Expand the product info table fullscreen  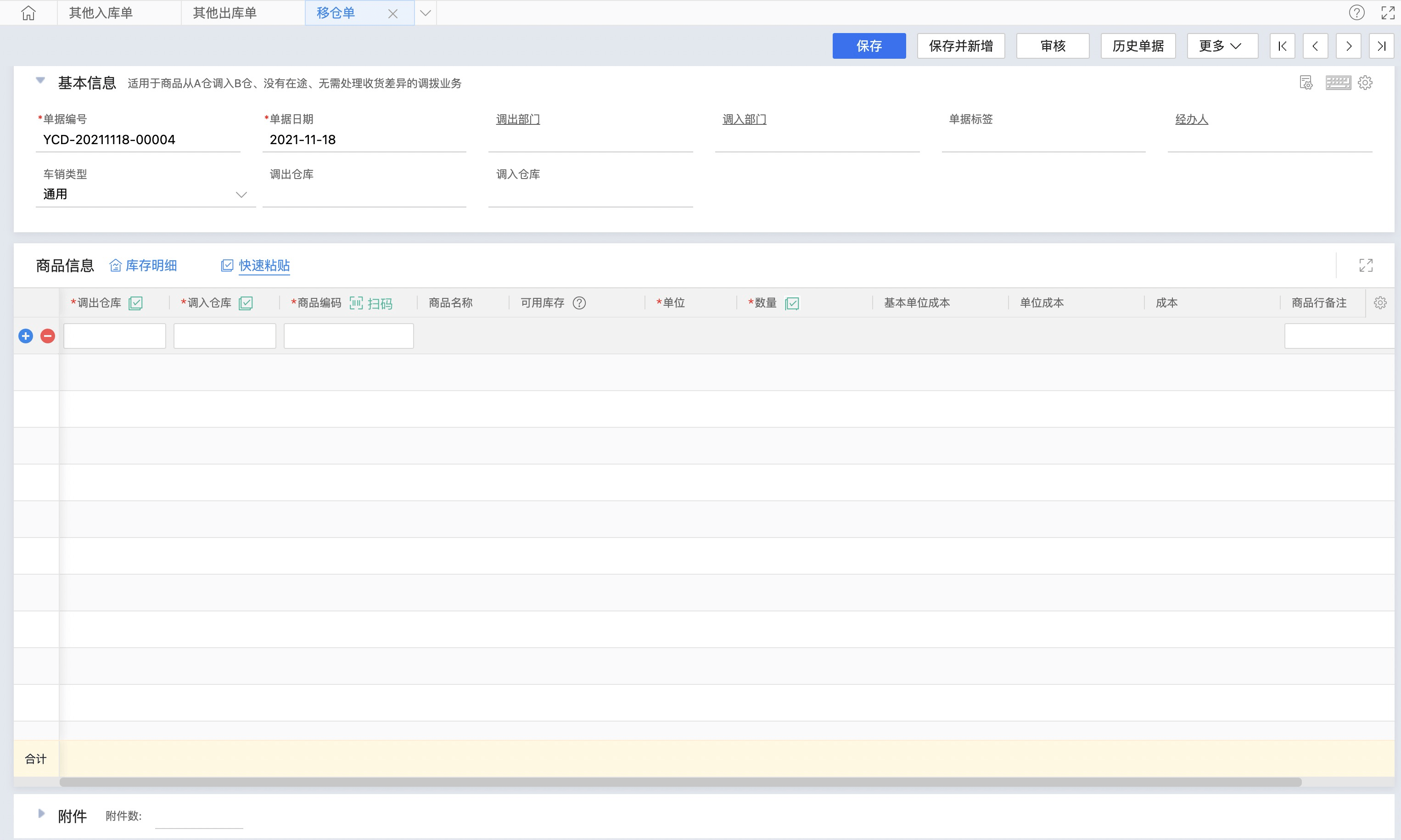point(1365,265)
